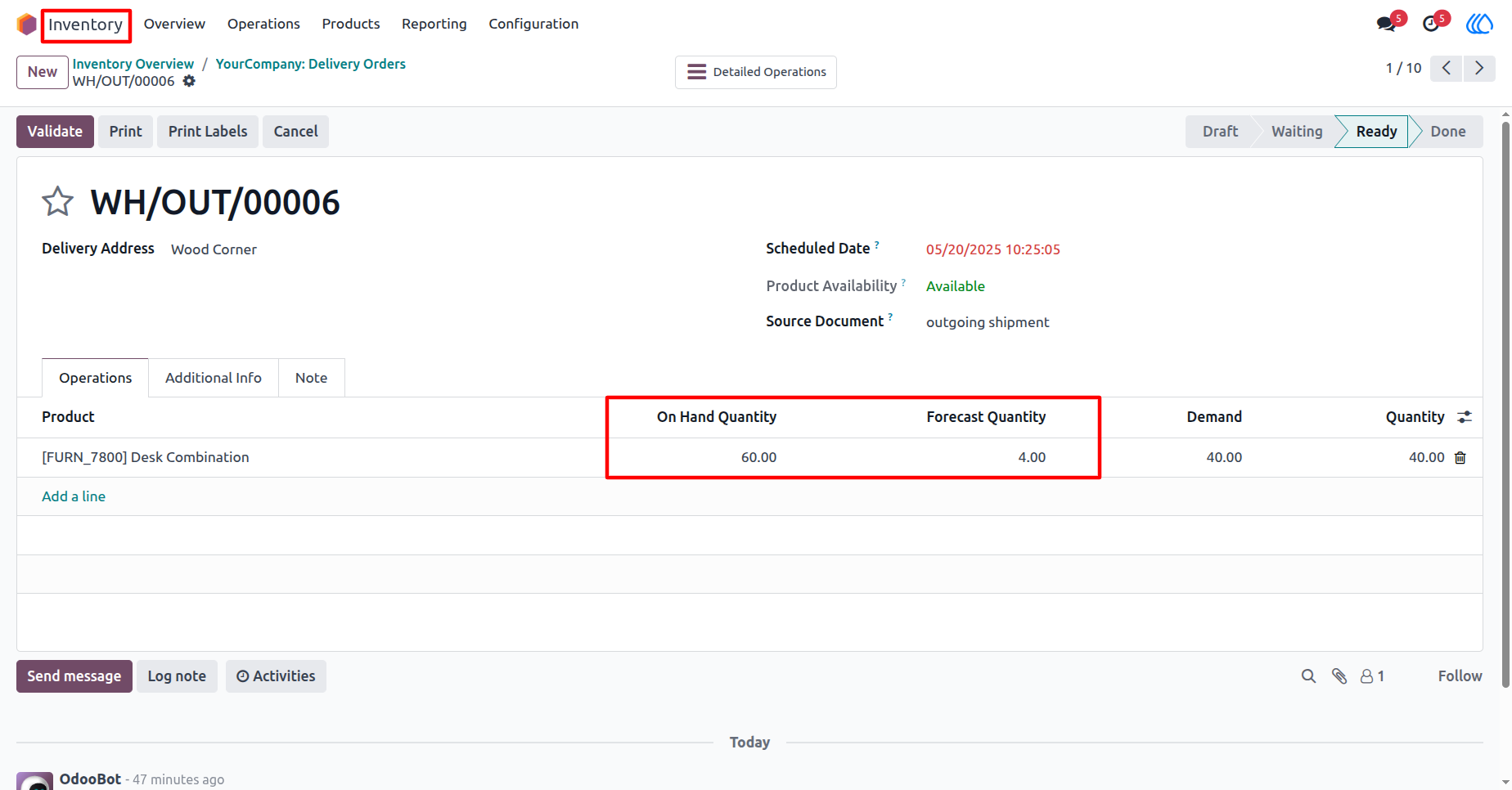
Task: Edit the Scheduled Date field
Action: (x=993, y=249)
